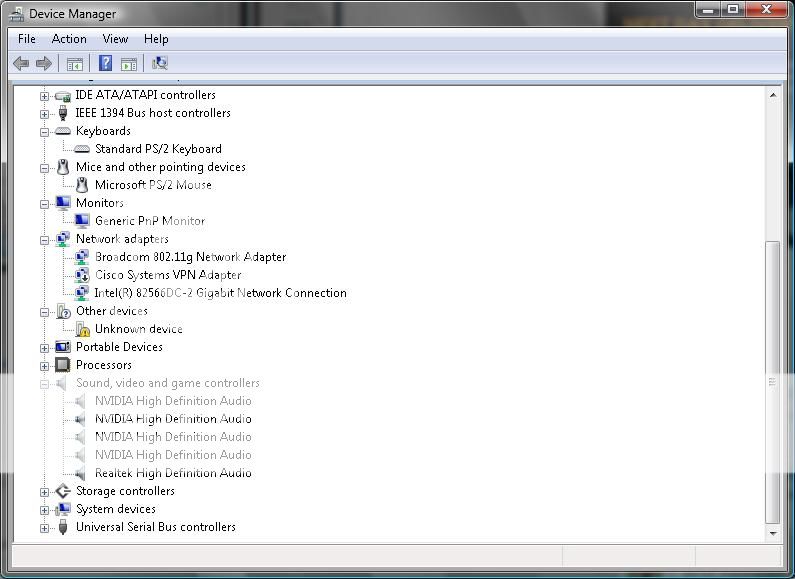Click the Cisco Systems VPN Adapter icon
This screenshot has width=795, height=579.
click(82, 275)
